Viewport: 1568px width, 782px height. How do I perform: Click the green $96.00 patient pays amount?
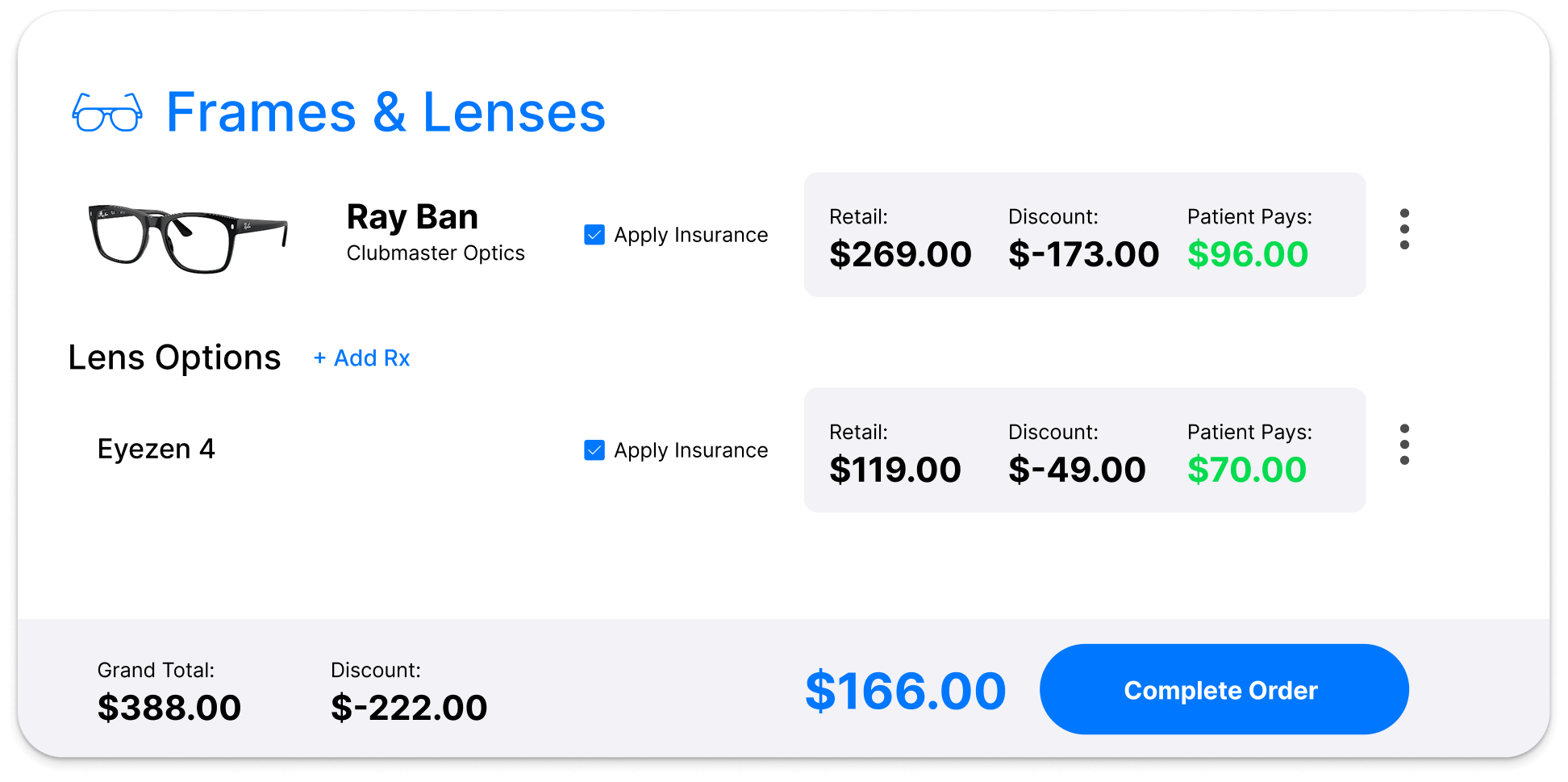(x=1248, y=255)
